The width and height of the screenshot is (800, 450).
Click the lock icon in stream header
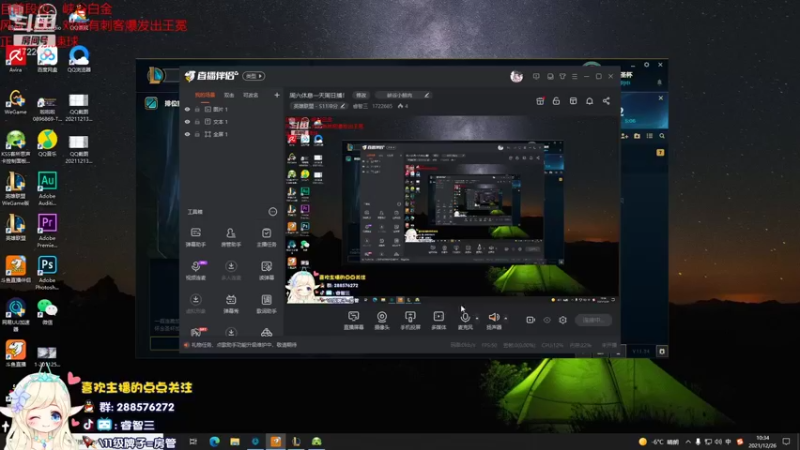tap(556, 101)
